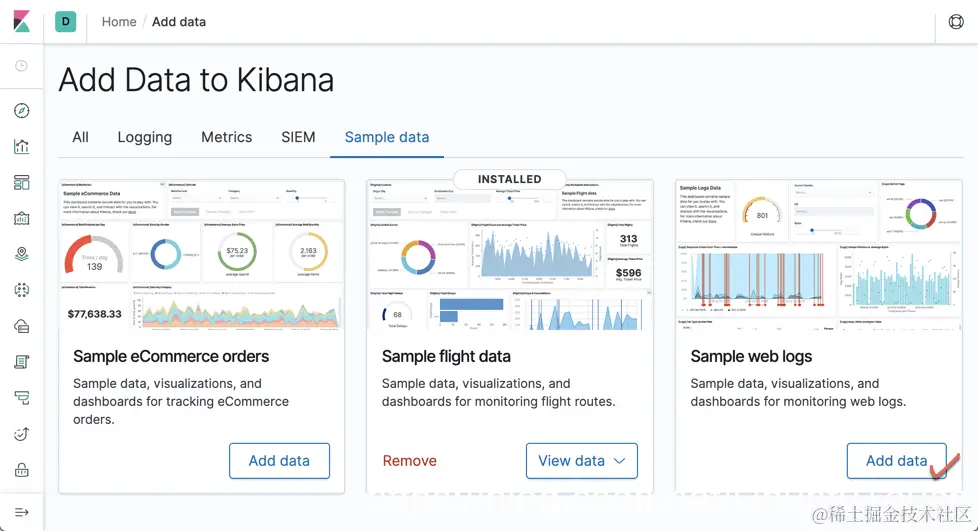
Task: Click the Sample web logs title
Action: tap(751, 356)
